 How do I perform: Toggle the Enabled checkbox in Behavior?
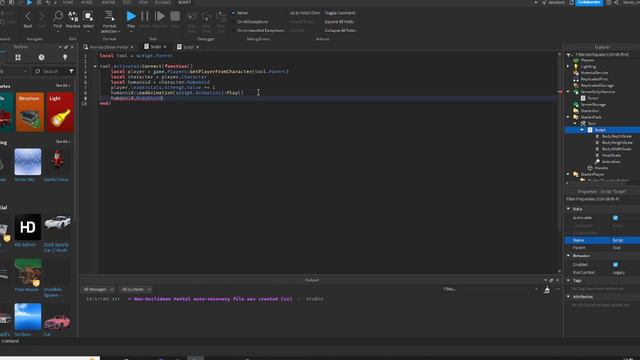616,264
